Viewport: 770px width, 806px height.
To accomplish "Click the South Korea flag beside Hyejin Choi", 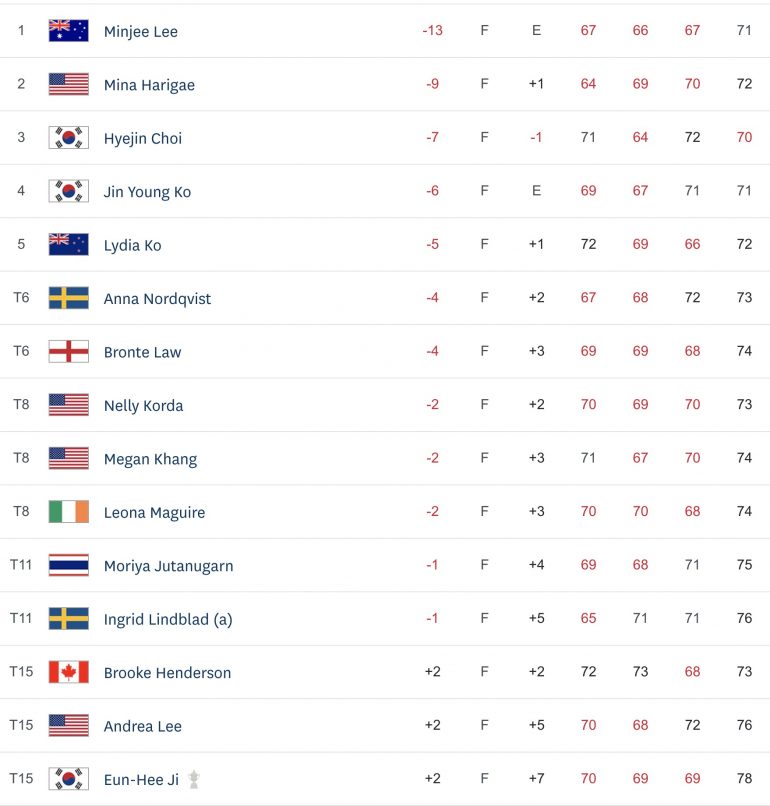I will point(68,137).
